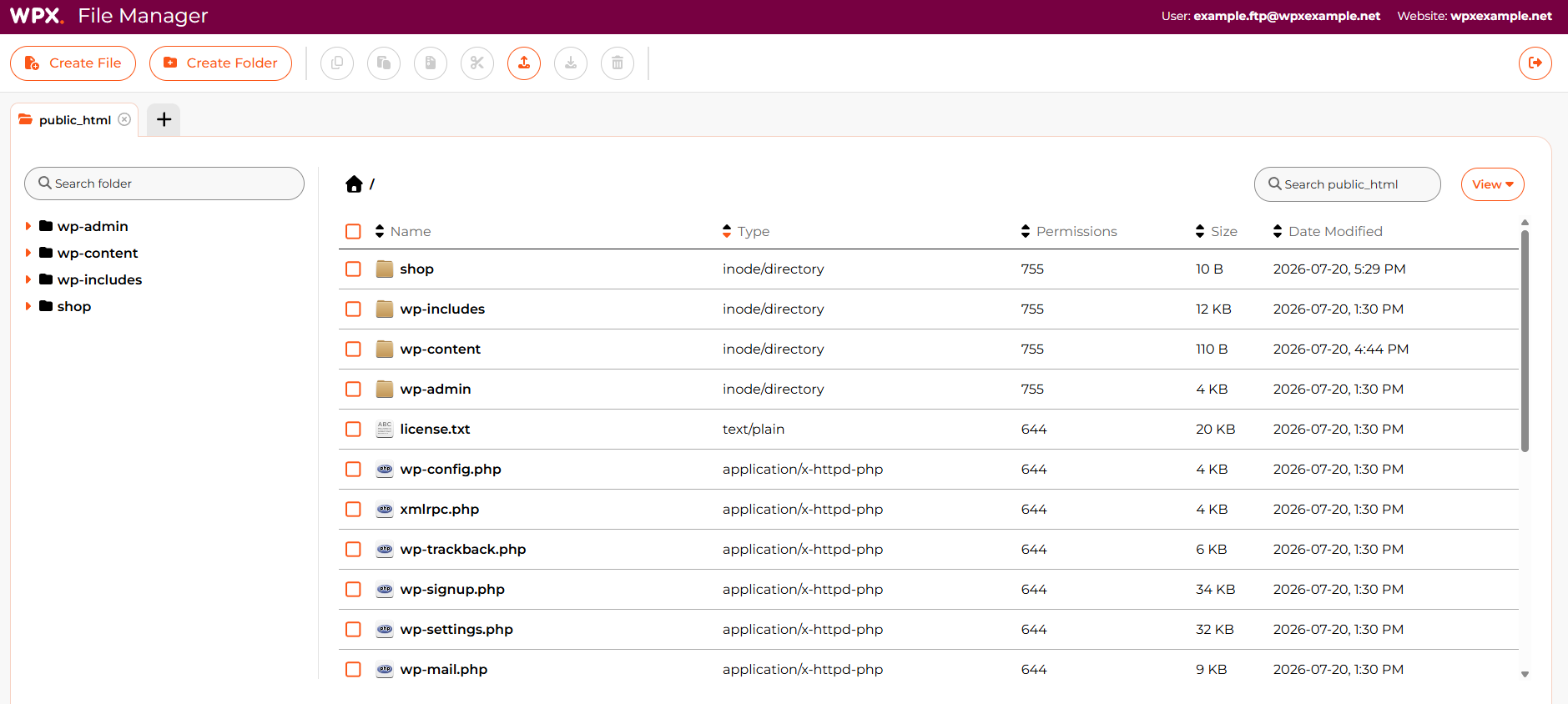Select the wp-mail.php checkbox
Image resolution: width=1568 pixels, height=704 pixels.
click(x=354, y=669)
